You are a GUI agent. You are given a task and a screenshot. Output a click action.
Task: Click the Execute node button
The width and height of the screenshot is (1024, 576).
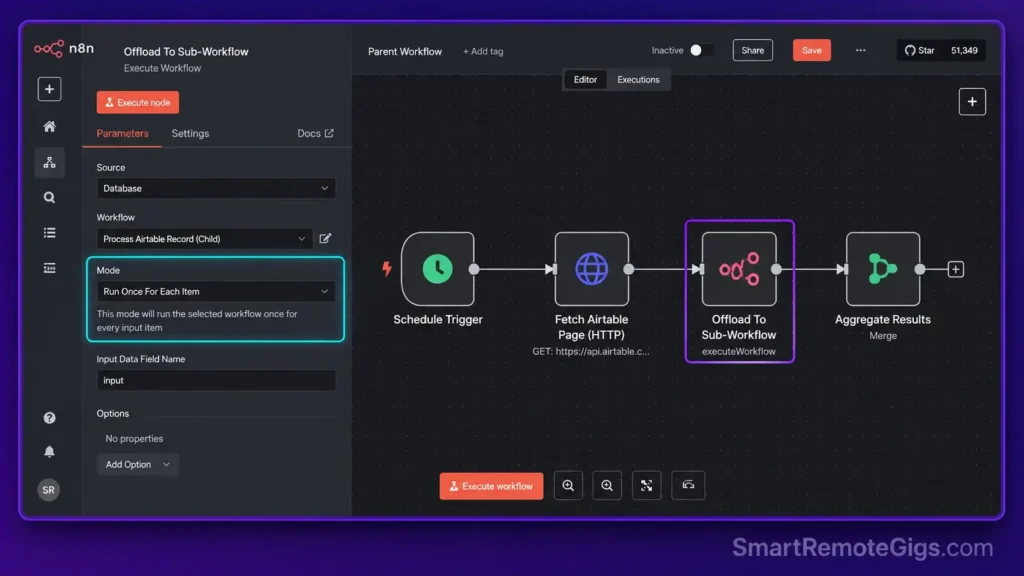pyautogui.click(x=137, y=103)
